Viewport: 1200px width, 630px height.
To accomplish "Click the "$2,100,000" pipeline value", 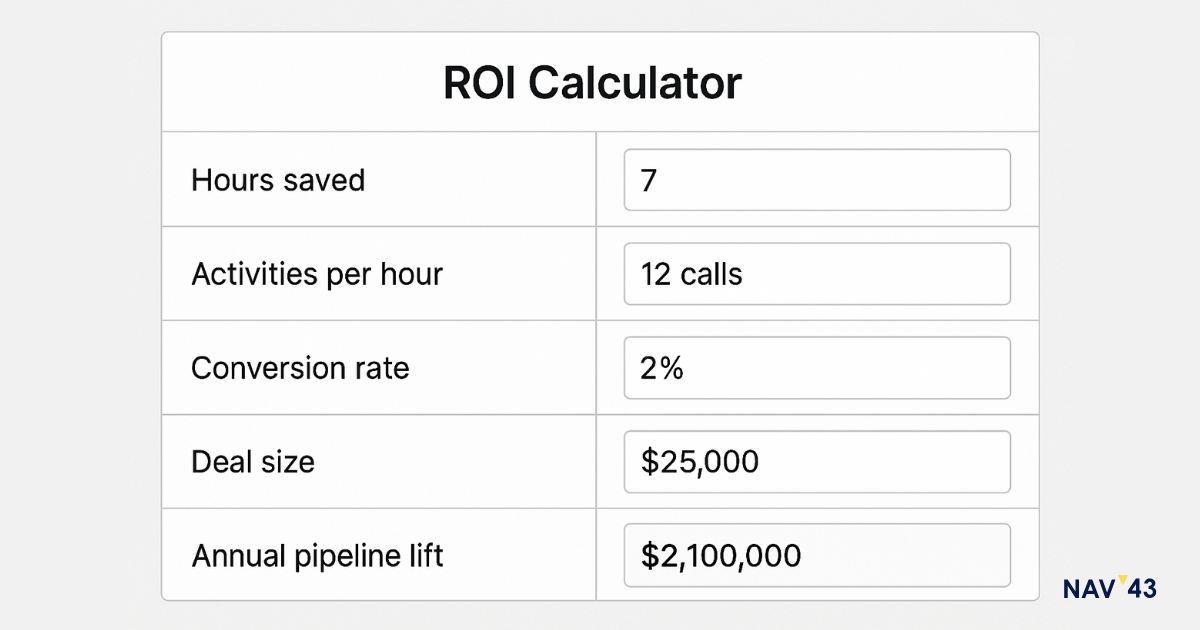I will point(721,555).
